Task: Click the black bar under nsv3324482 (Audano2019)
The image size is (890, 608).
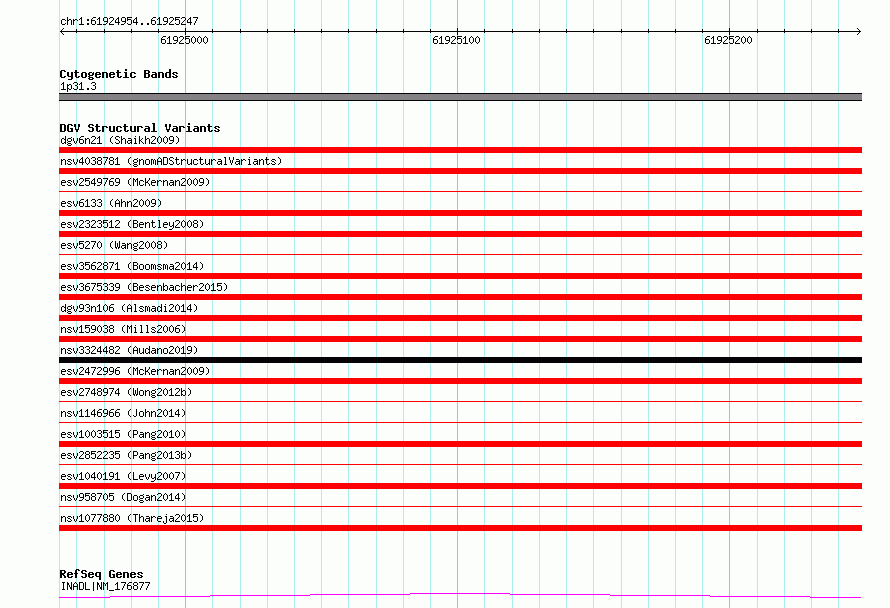Action: pyautogui.click(x=460, y=360)
